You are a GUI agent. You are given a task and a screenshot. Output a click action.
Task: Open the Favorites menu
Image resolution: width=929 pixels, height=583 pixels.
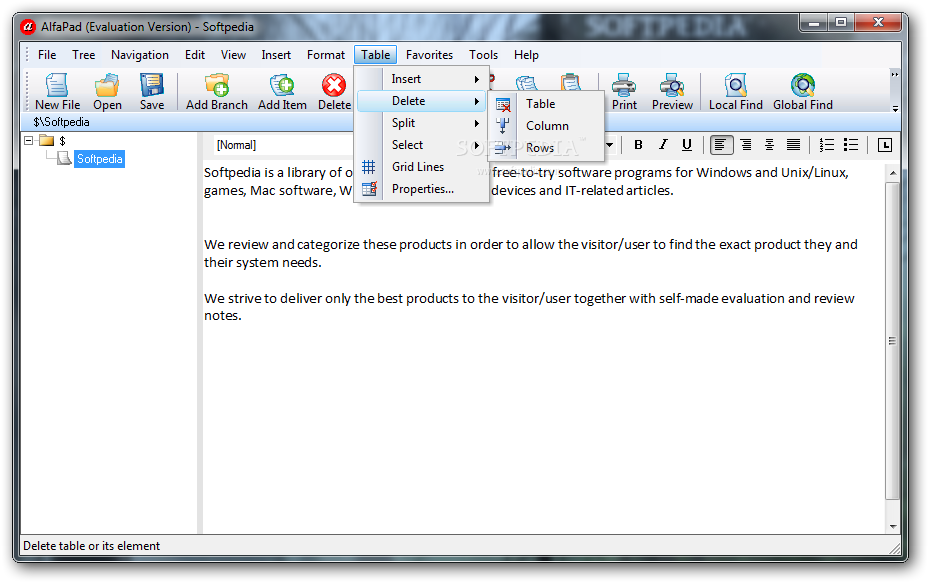click(x=430, y=55)
